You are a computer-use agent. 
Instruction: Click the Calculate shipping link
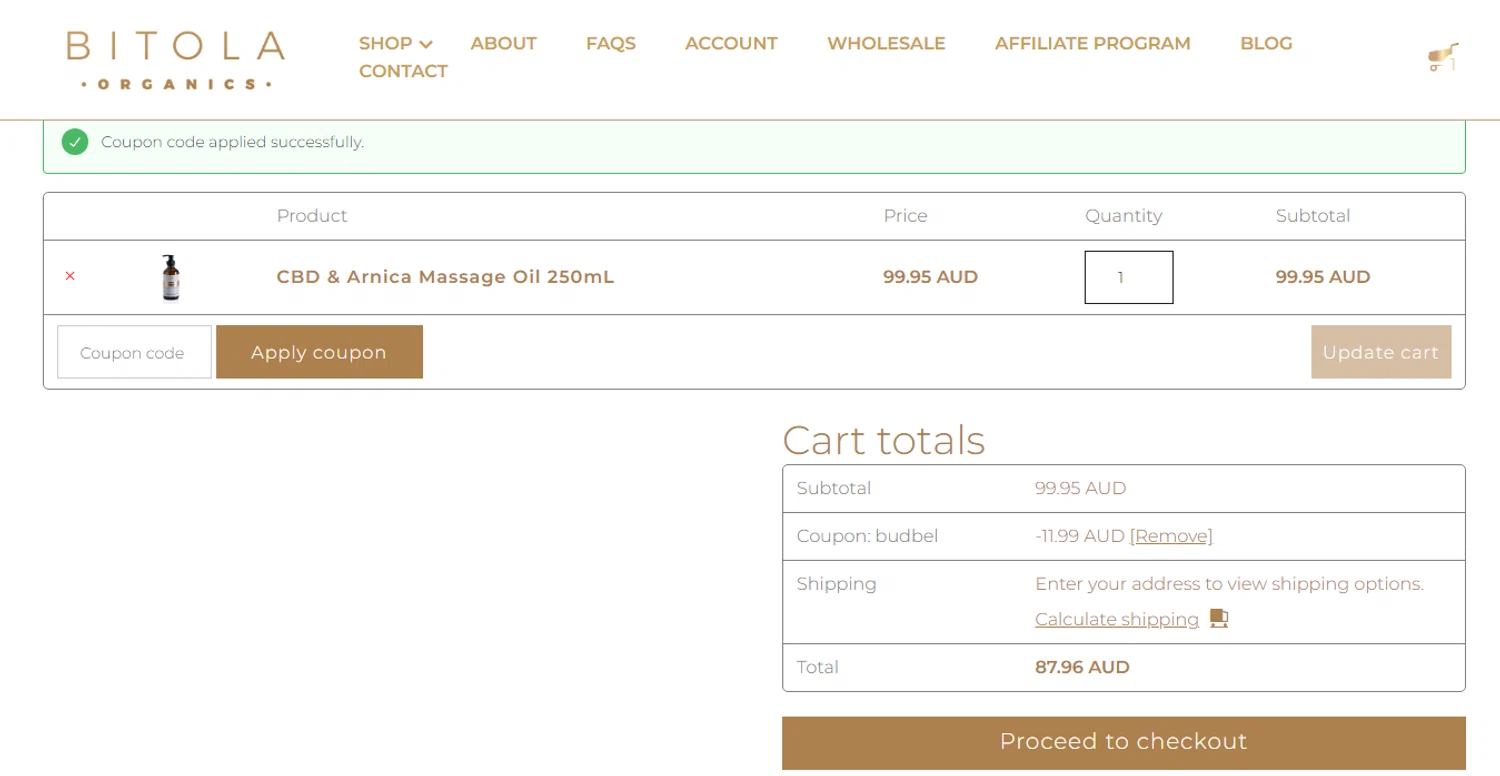point(1117,619)
